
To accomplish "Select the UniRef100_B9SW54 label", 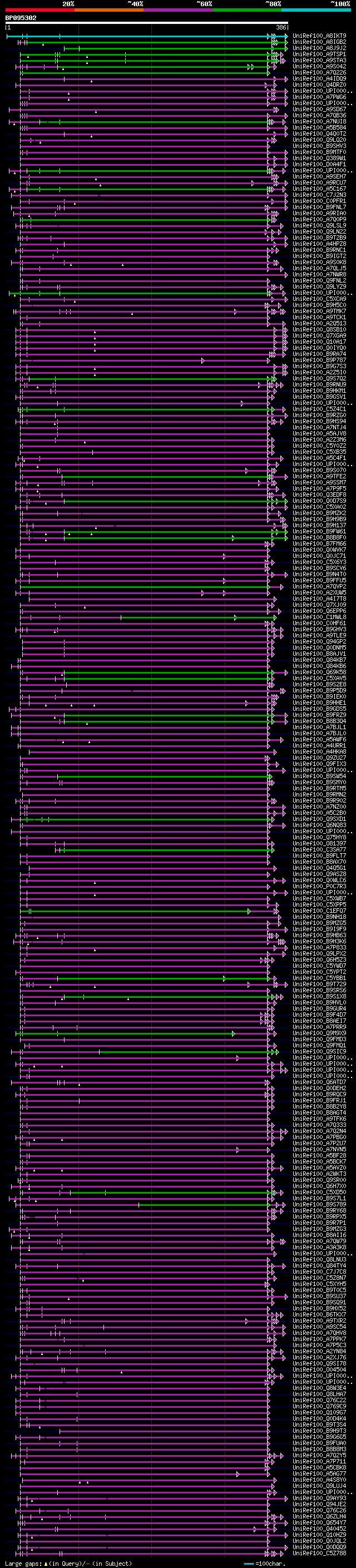I will click(x=319, y=776).
